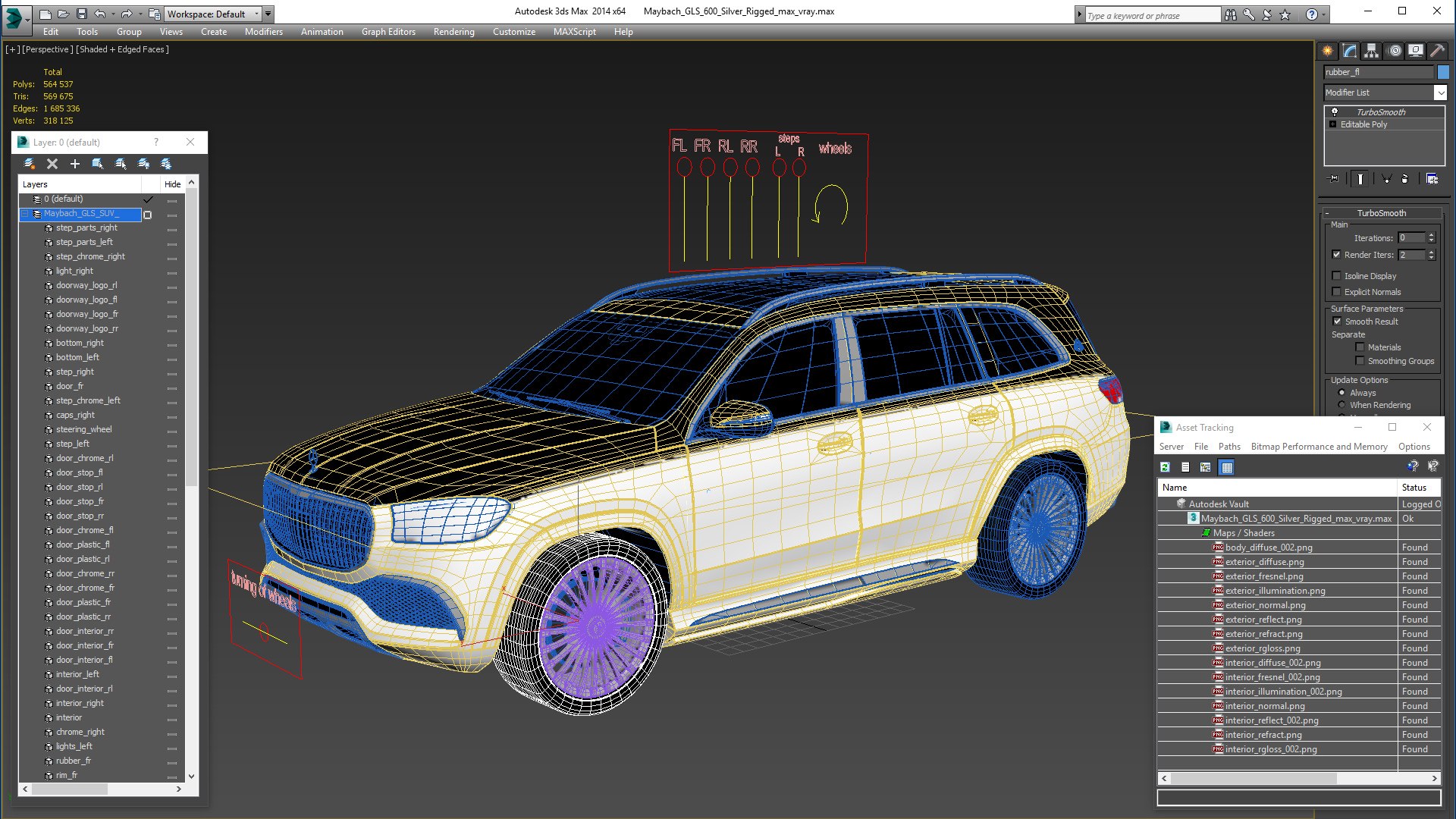Toggle TurboSmooth modifier lightbulb visibility
1456x819 pixels.
pyautogui.click(x=1335, y=111)
